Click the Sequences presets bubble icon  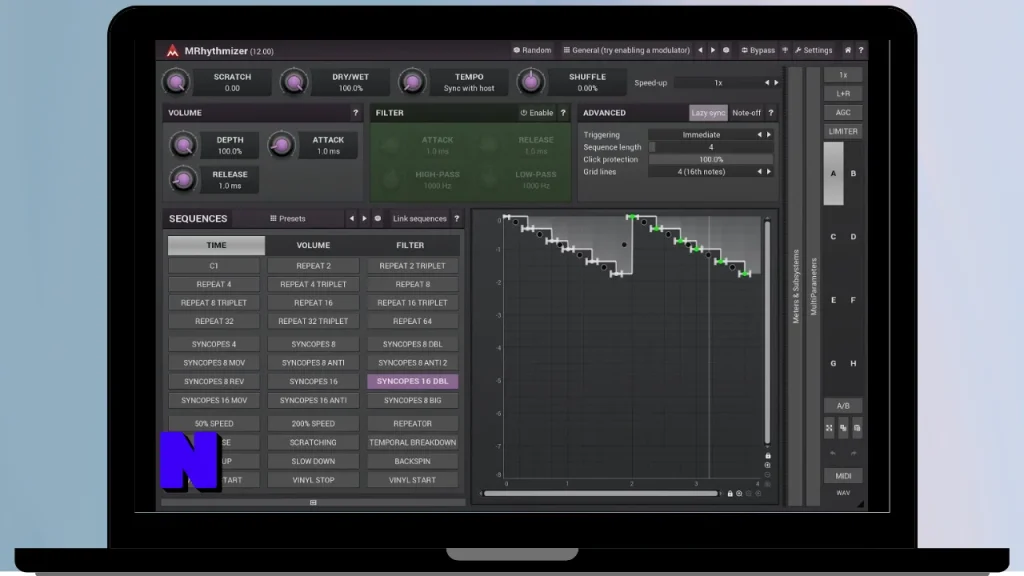(377, 219)
